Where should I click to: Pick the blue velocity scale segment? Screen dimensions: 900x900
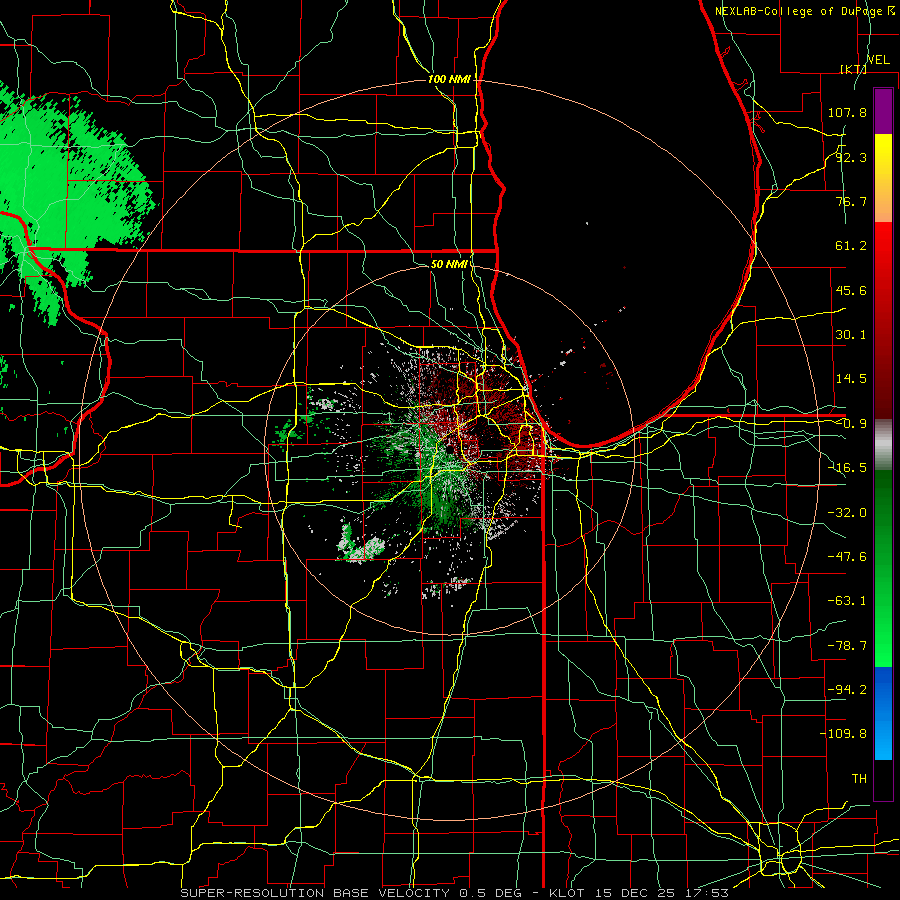(883, 689)
